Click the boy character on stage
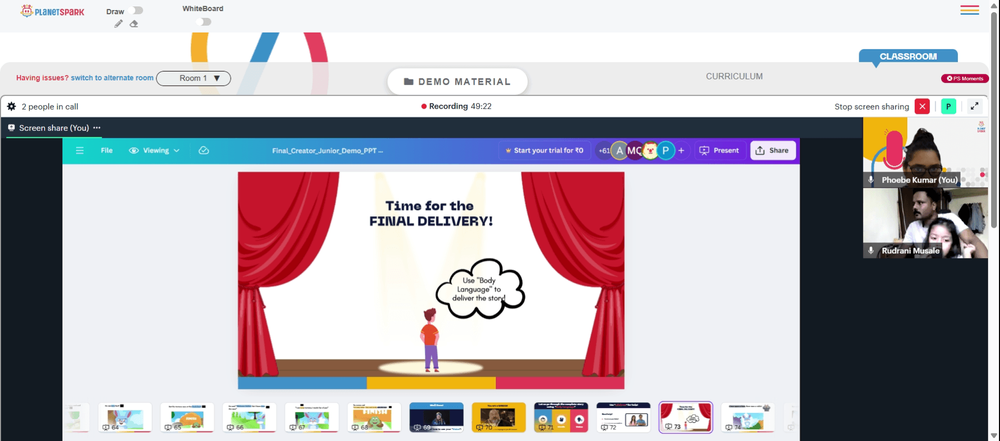Screen dimensions: 1000x441 430,340
